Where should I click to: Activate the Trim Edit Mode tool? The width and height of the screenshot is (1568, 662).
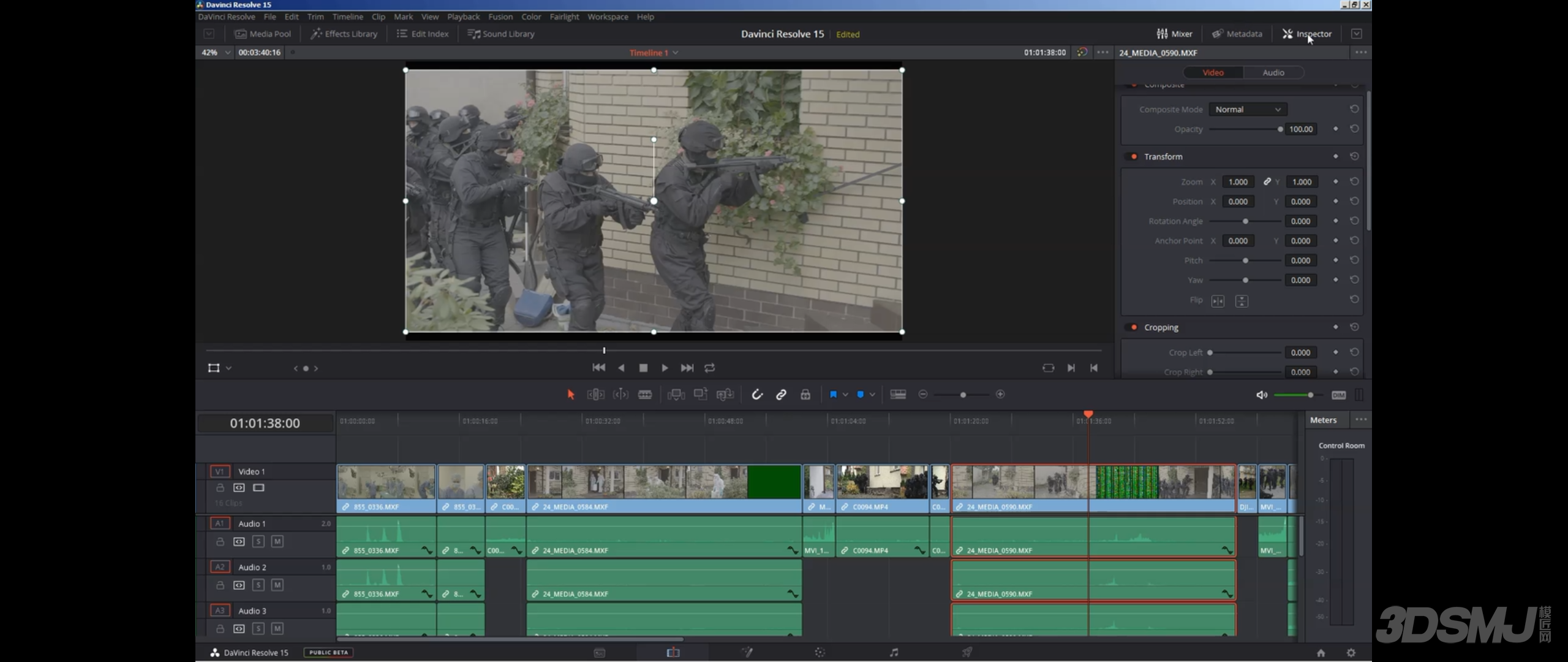tap(595, 395)
